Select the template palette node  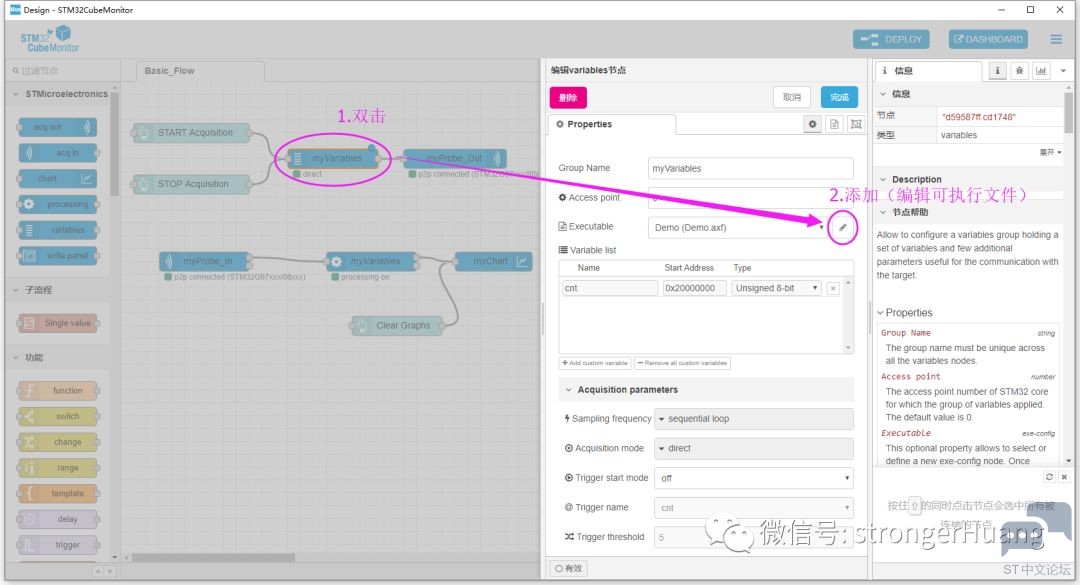click(x=58, y=493)
